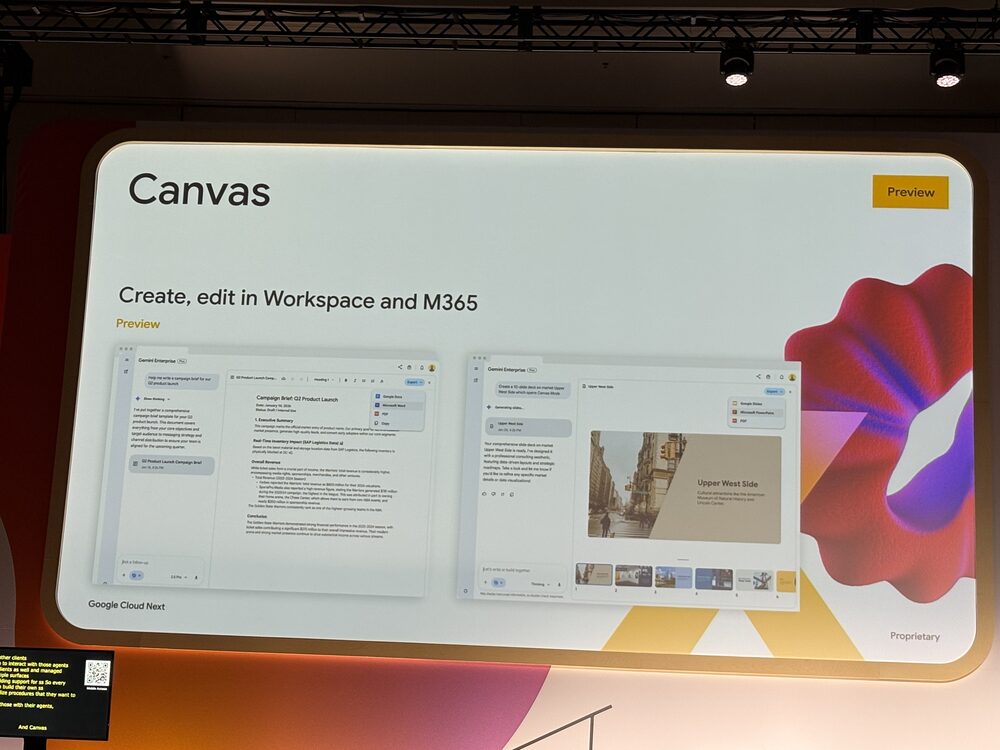Click thumbs up under Upper West Side response
Image resolution: width=1000 pixels, height=750 pixels.
(x=484, y=493)
